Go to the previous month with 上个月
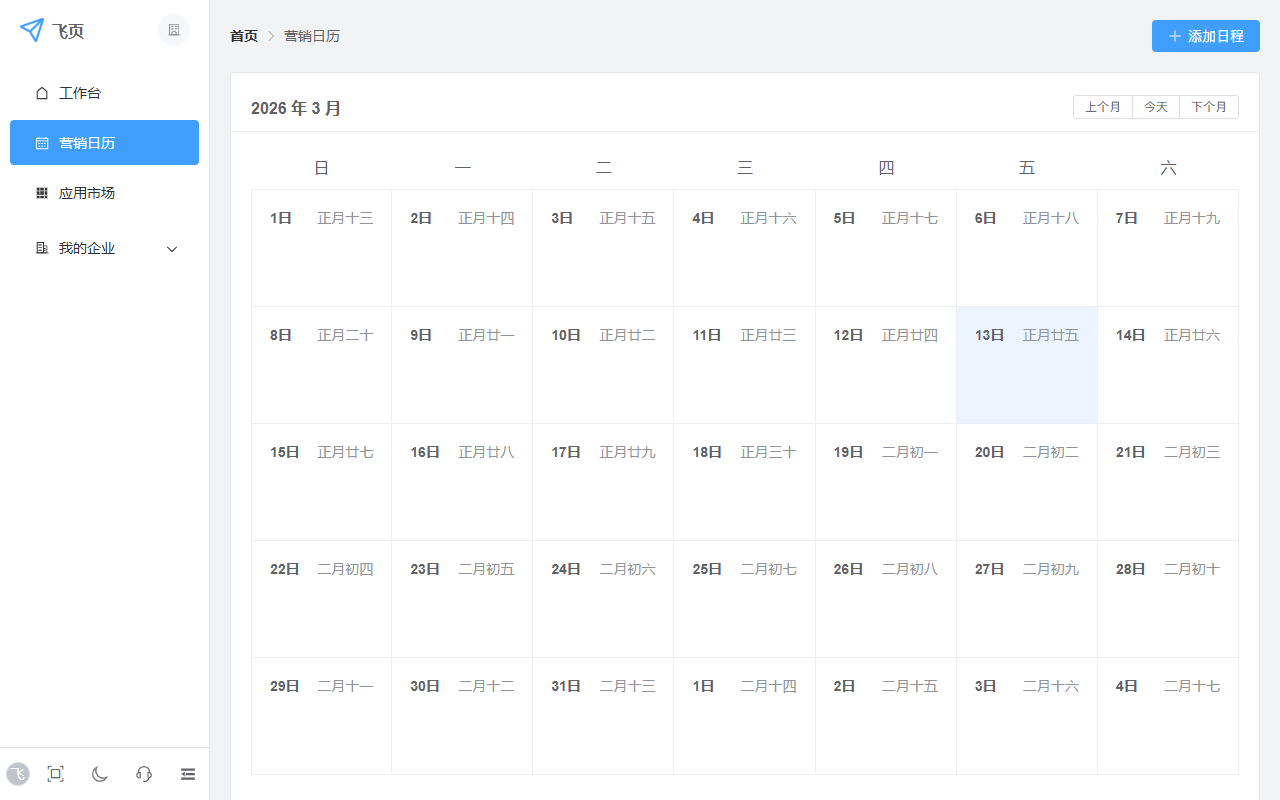The width and height of the screenshot is (1280, 800). [1103, 107]
